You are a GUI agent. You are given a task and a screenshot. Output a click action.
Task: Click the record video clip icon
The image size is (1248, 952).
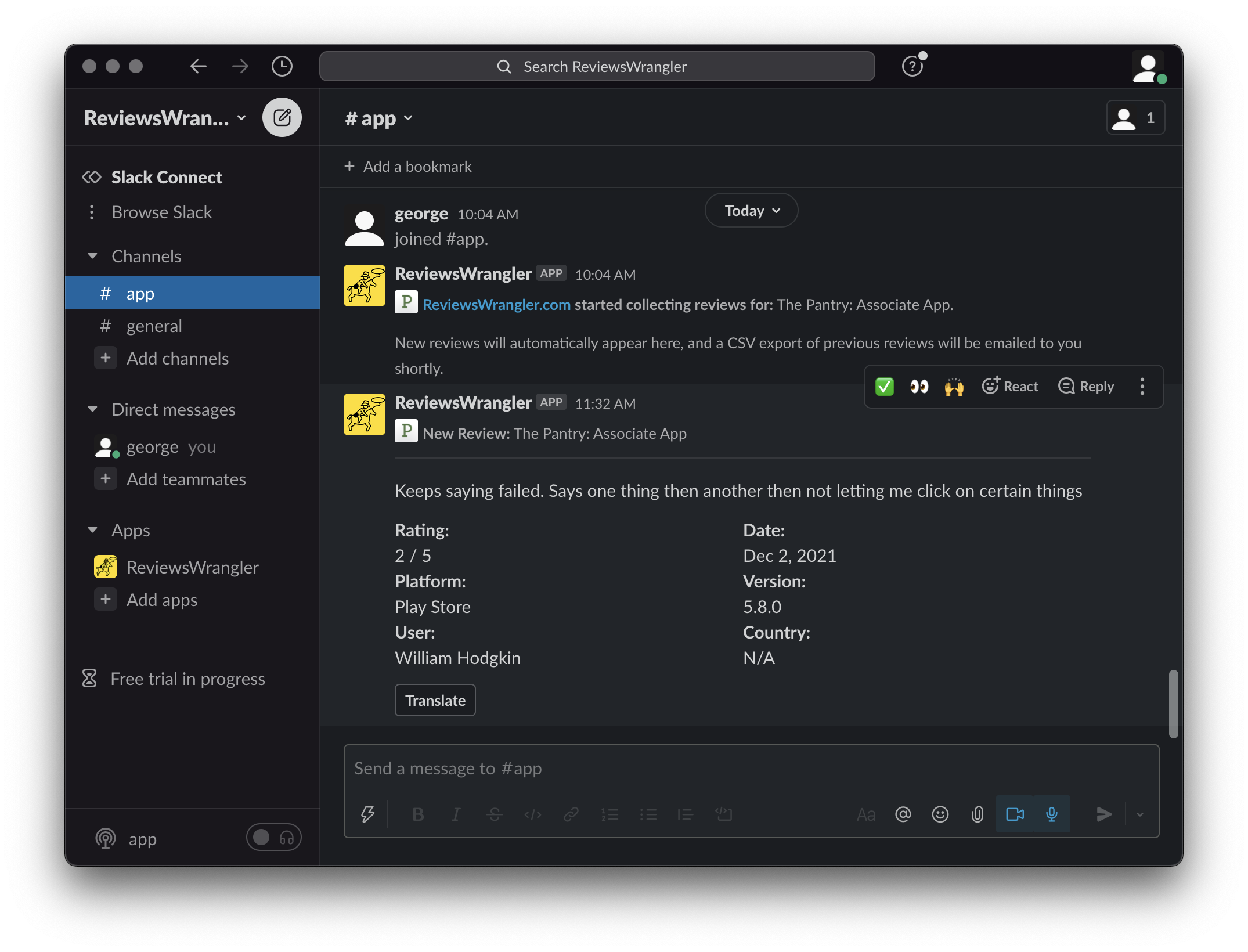1015,814
